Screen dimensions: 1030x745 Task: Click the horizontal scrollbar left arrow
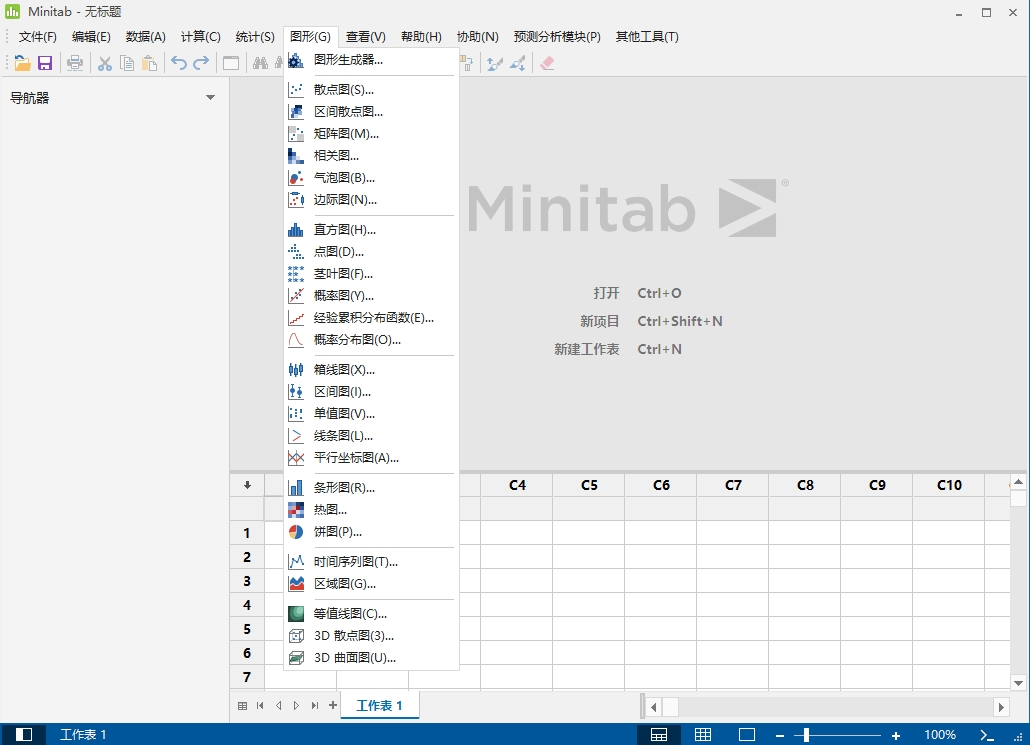[x=654, y=707]
